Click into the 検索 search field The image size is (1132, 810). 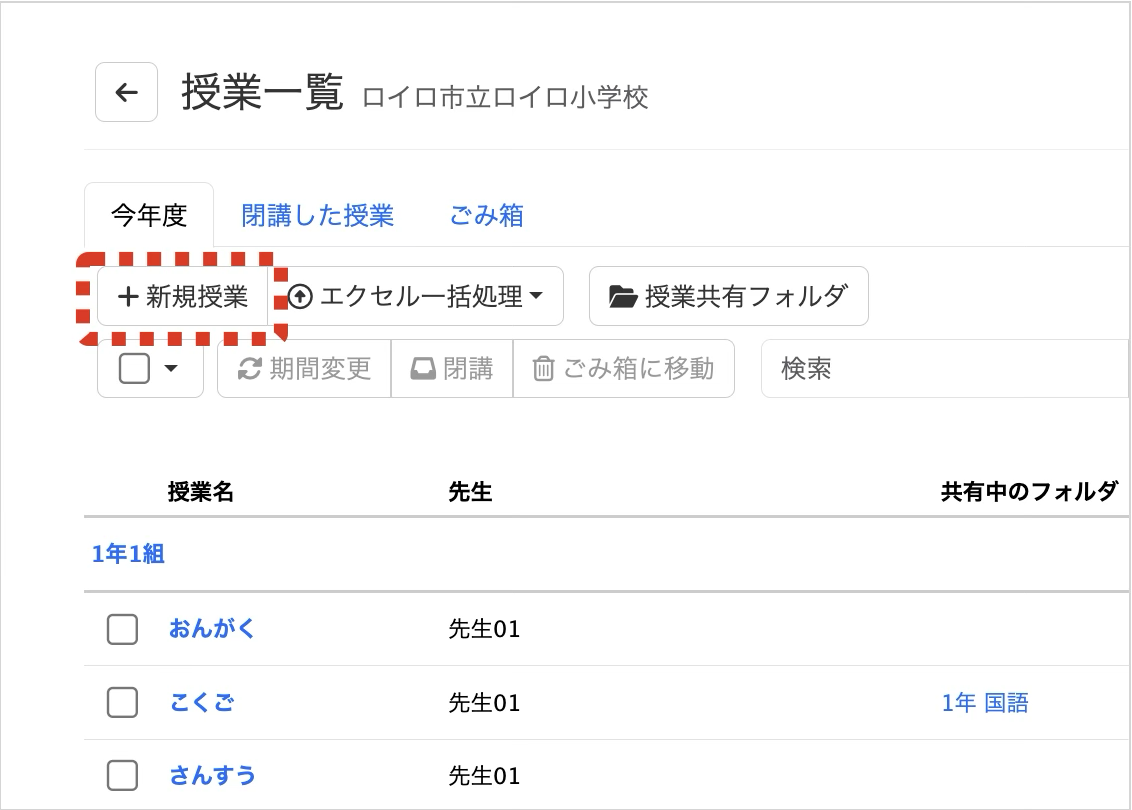click(x=940, y=369)
